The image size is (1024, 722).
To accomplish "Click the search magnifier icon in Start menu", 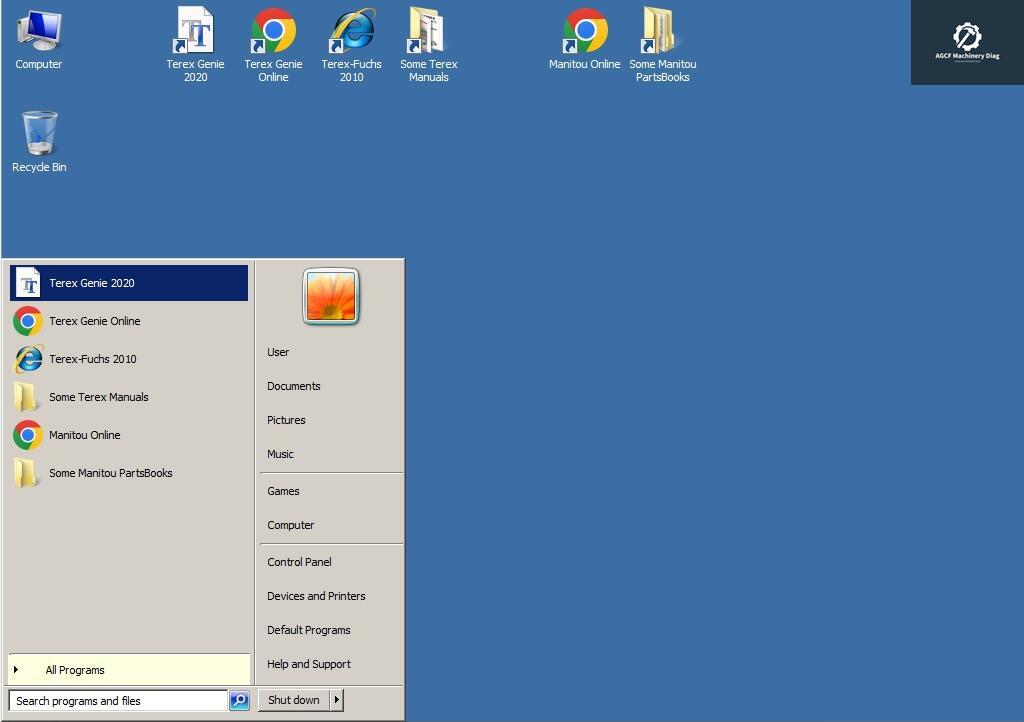I will click(239, 701).
